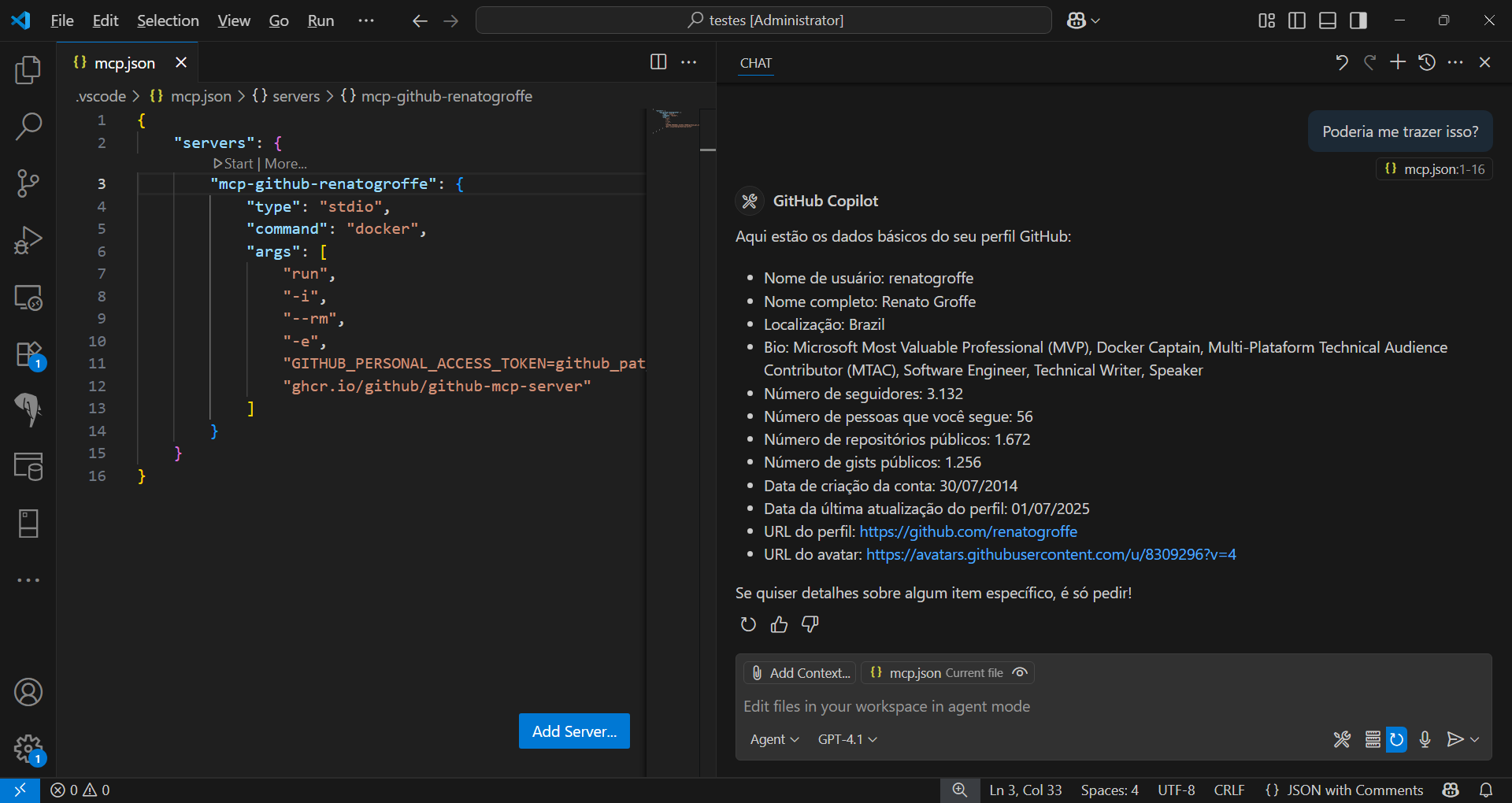Toggle the bottom panel visibility
Image resolution: width=1512 pixels, height=803 pixels.
pyautogui.click(x=1328, y=20)
